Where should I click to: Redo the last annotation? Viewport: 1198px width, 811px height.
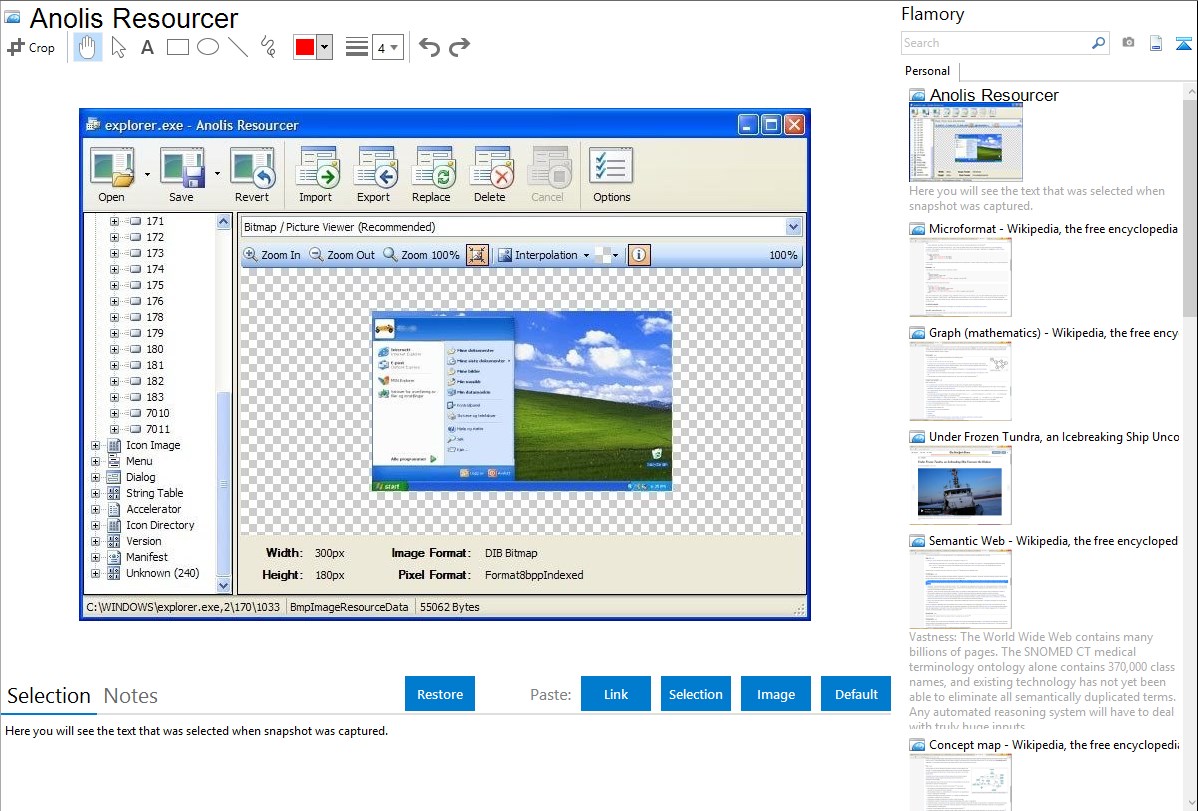pos(459,47)
